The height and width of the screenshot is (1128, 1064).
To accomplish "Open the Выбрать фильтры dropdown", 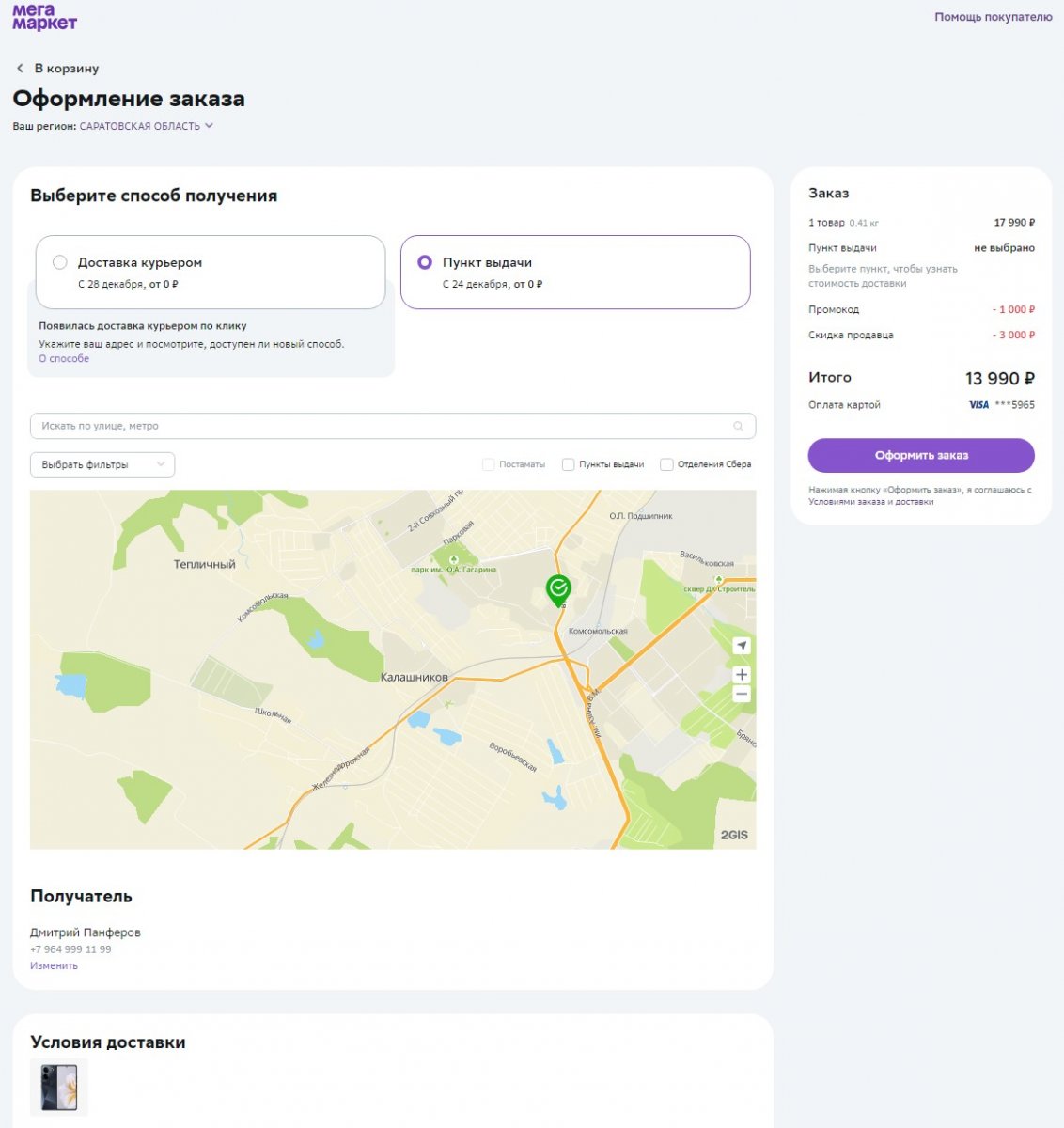I will pos(102,464).
